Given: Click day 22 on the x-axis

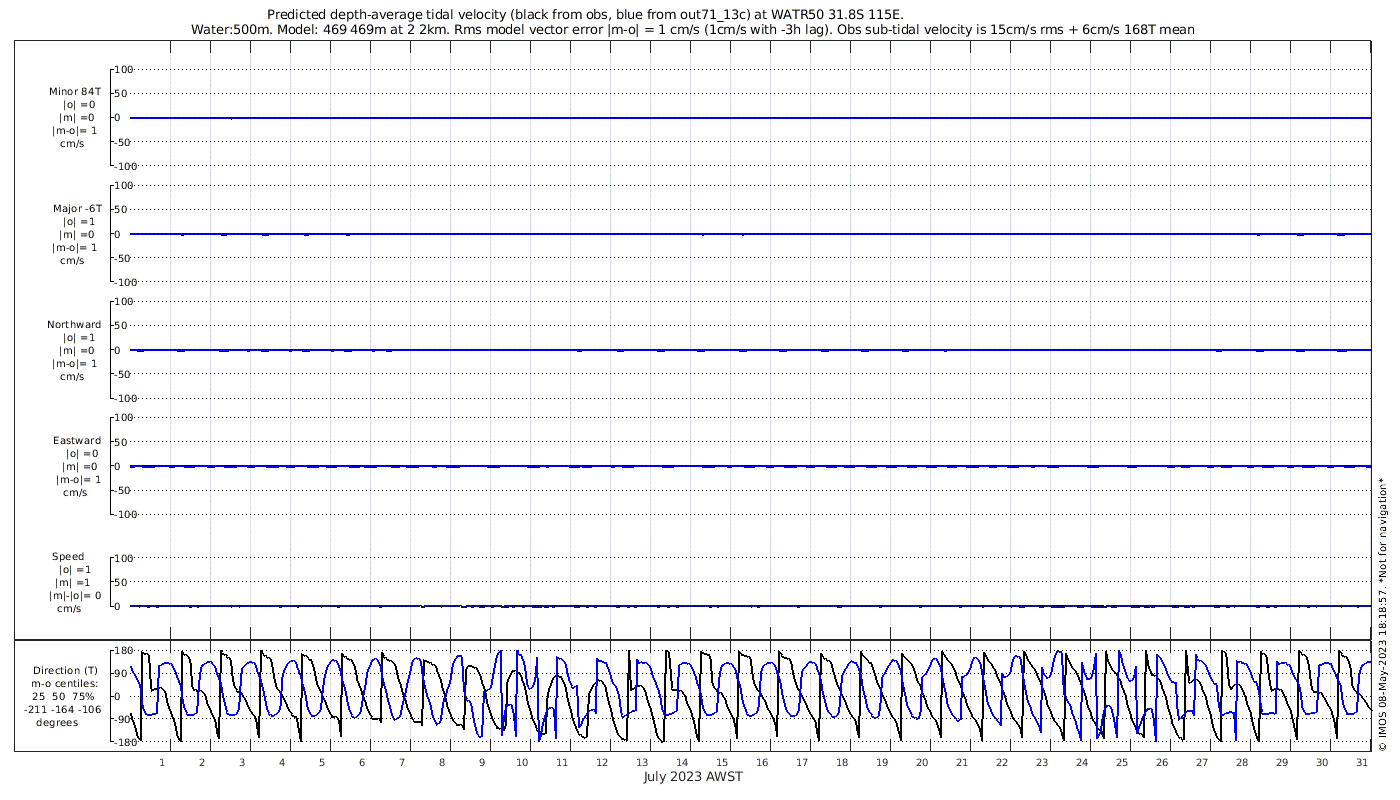Looking at the screenshot, I should coord(1002,762).
